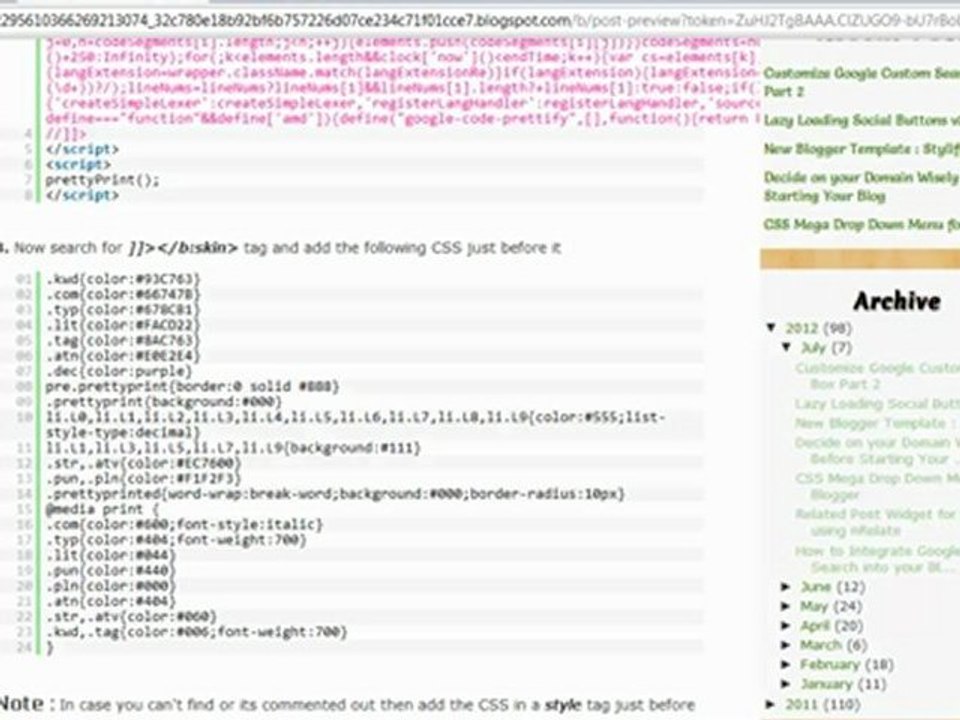Open the February archive link
This screenshot has width=960, height=720.
(829, 664)
